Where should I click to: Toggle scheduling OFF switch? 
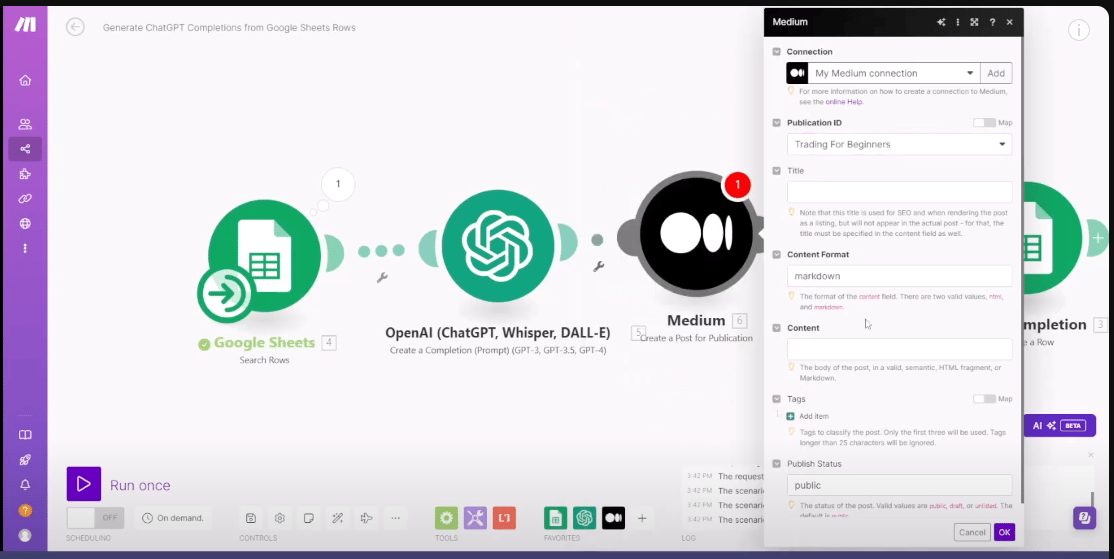(x=95, y=518)
